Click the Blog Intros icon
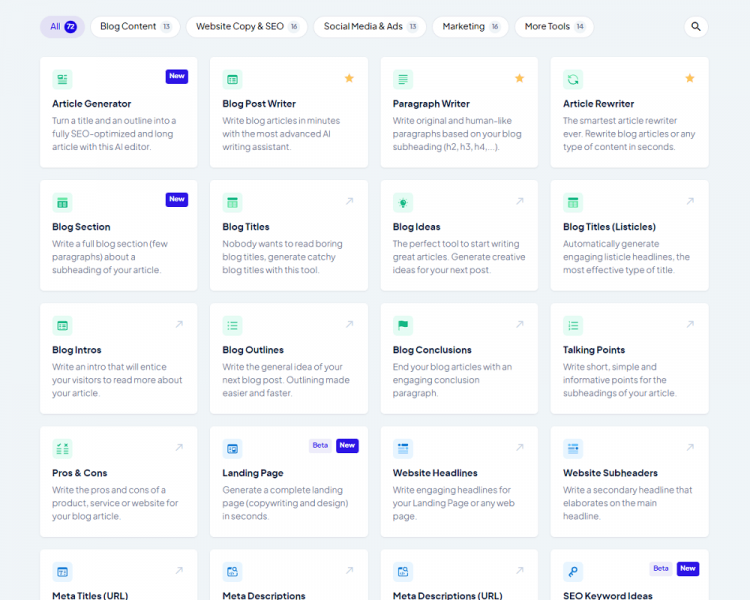The width and height of the screenshot is (750, 600). [x=62, y=326]
